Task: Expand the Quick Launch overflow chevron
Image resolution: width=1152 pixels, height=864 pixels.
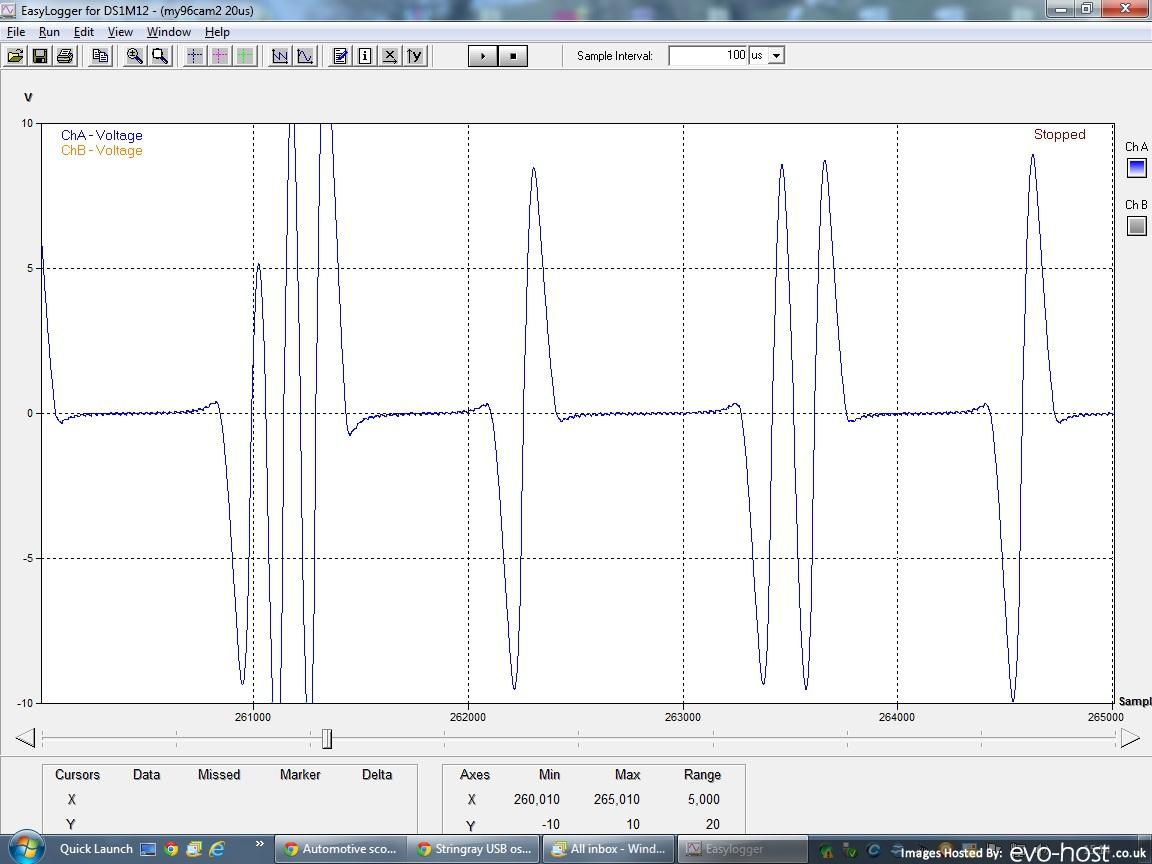Action: click(x=259, y=844)
